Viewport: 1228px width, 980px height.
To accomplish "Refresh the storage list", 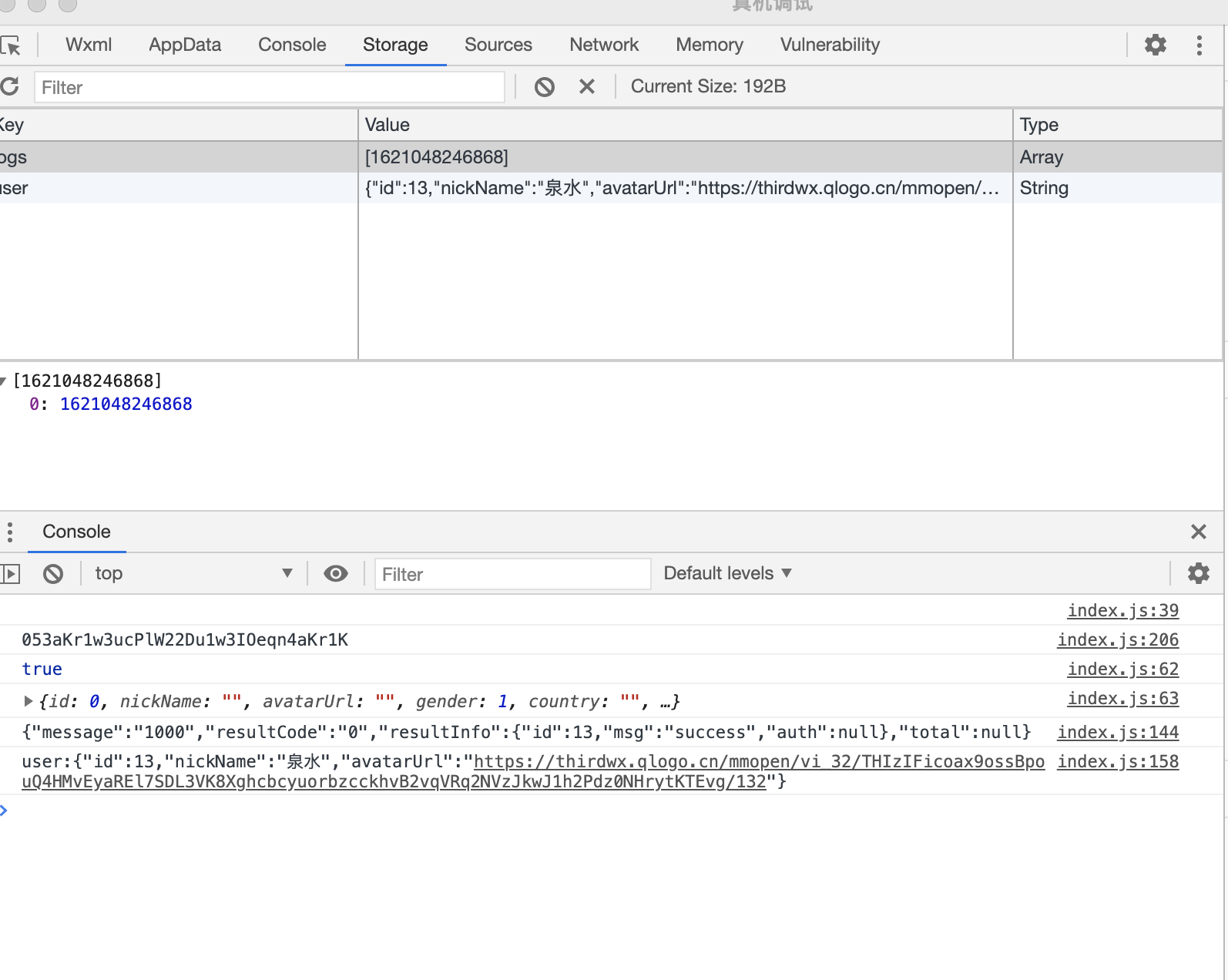I will 9,86.
